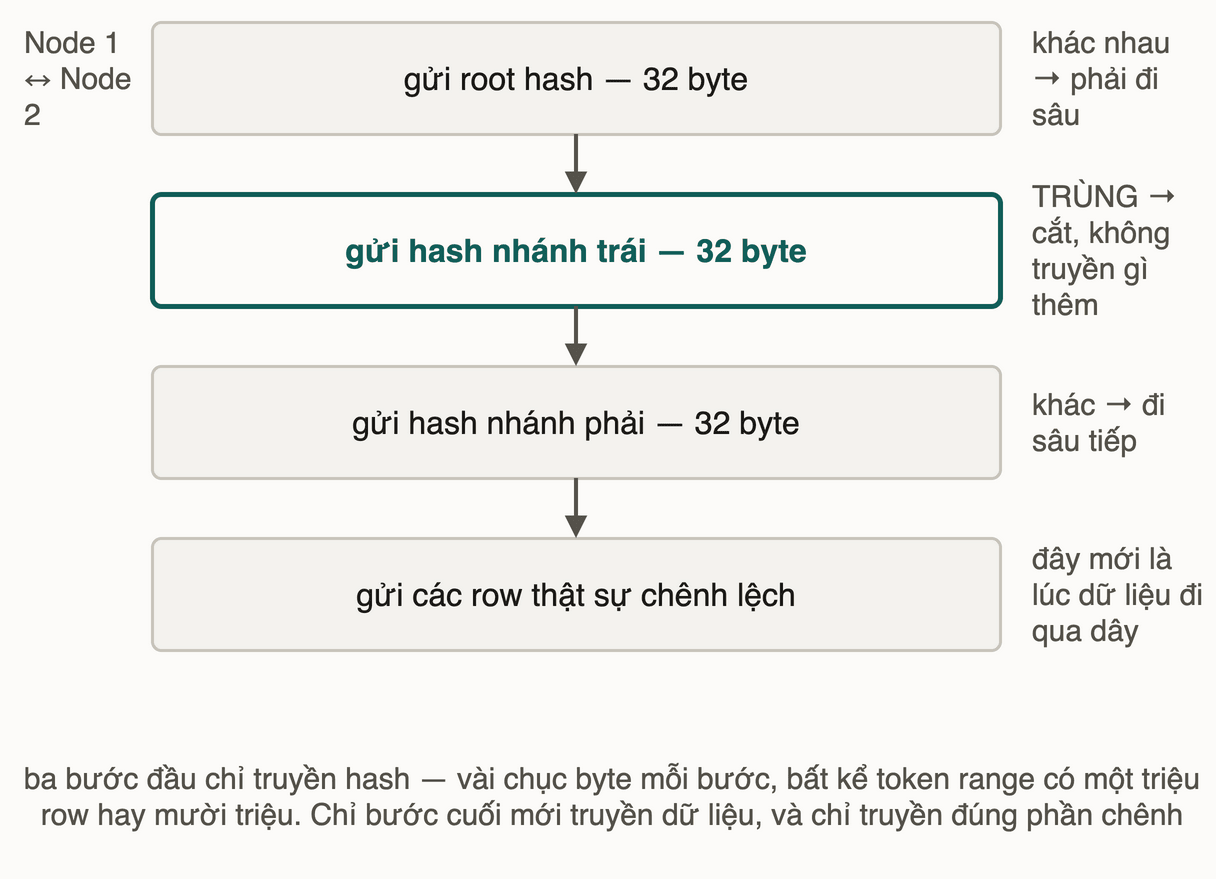Viewport: 1216px width, 879px height.
Task: Click the caption line starting "row hay mười triệu"
Action: [x=611, y=815]
